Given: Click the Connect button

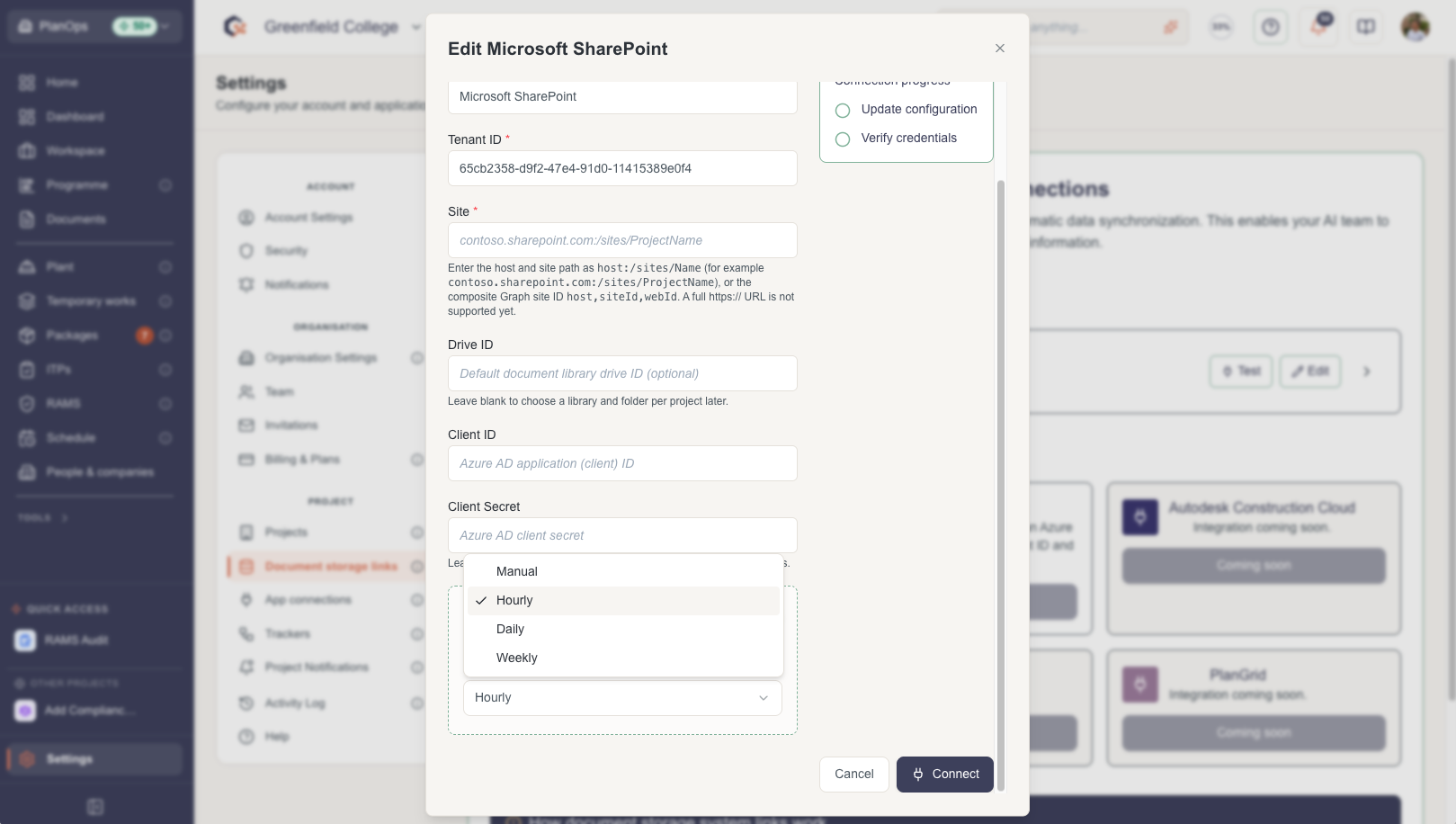Looking at the screenshot, I should (x=945, y=775).
